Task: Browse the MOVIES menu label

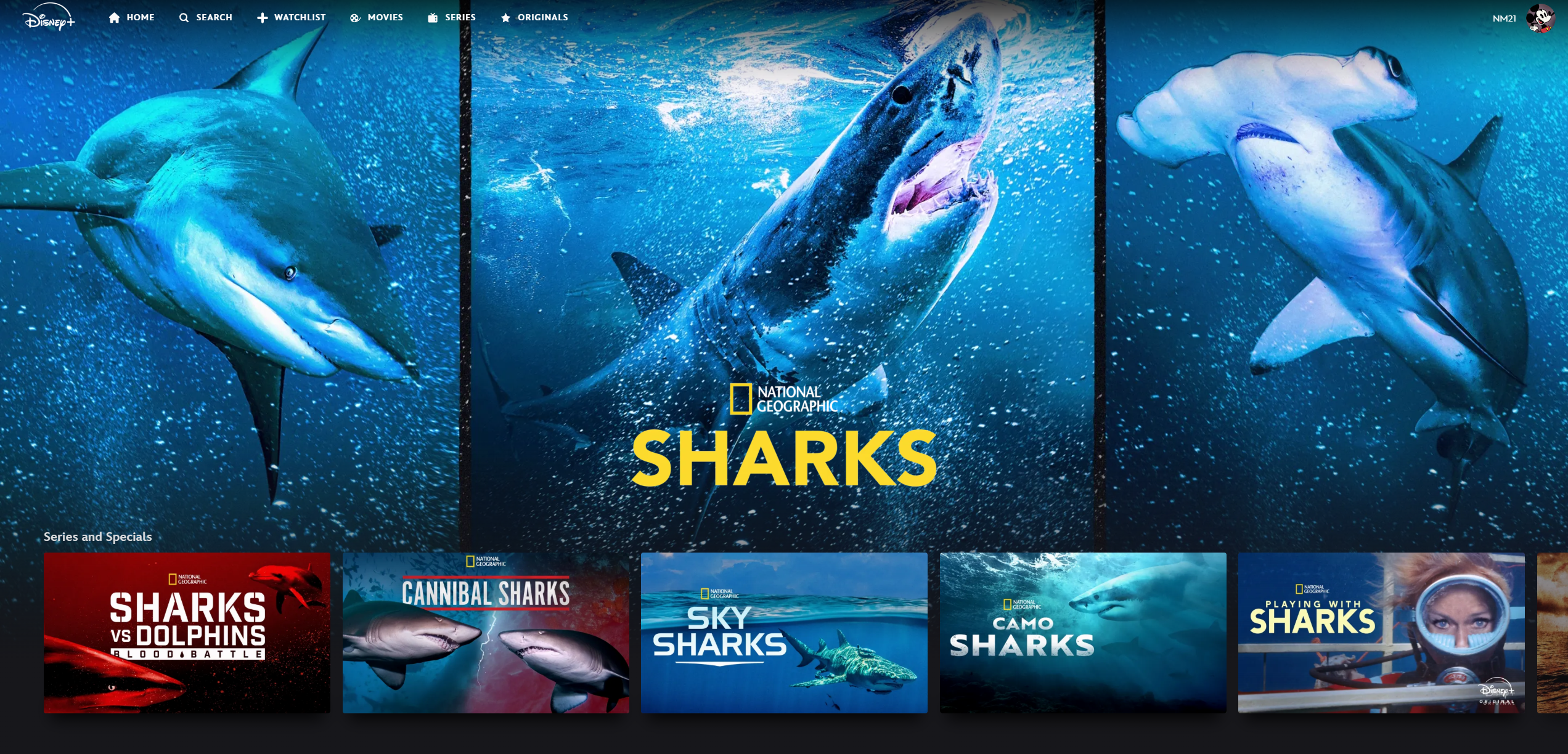Action: coord(385,17)
